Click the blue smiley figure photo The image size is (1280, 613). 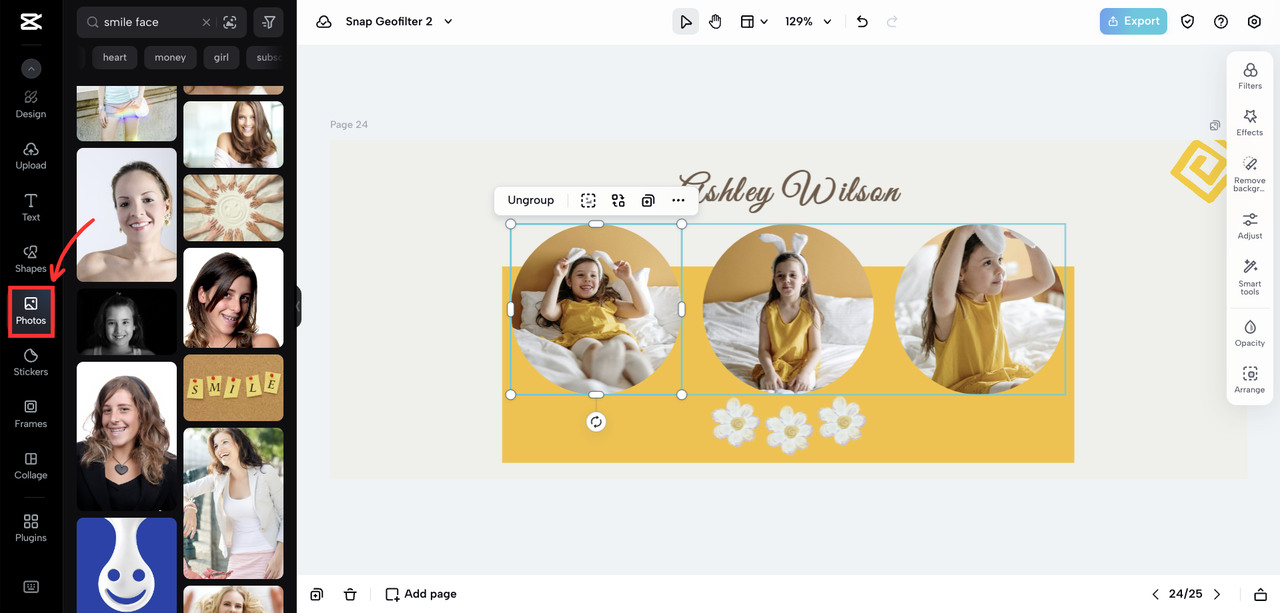coord(127,564)
